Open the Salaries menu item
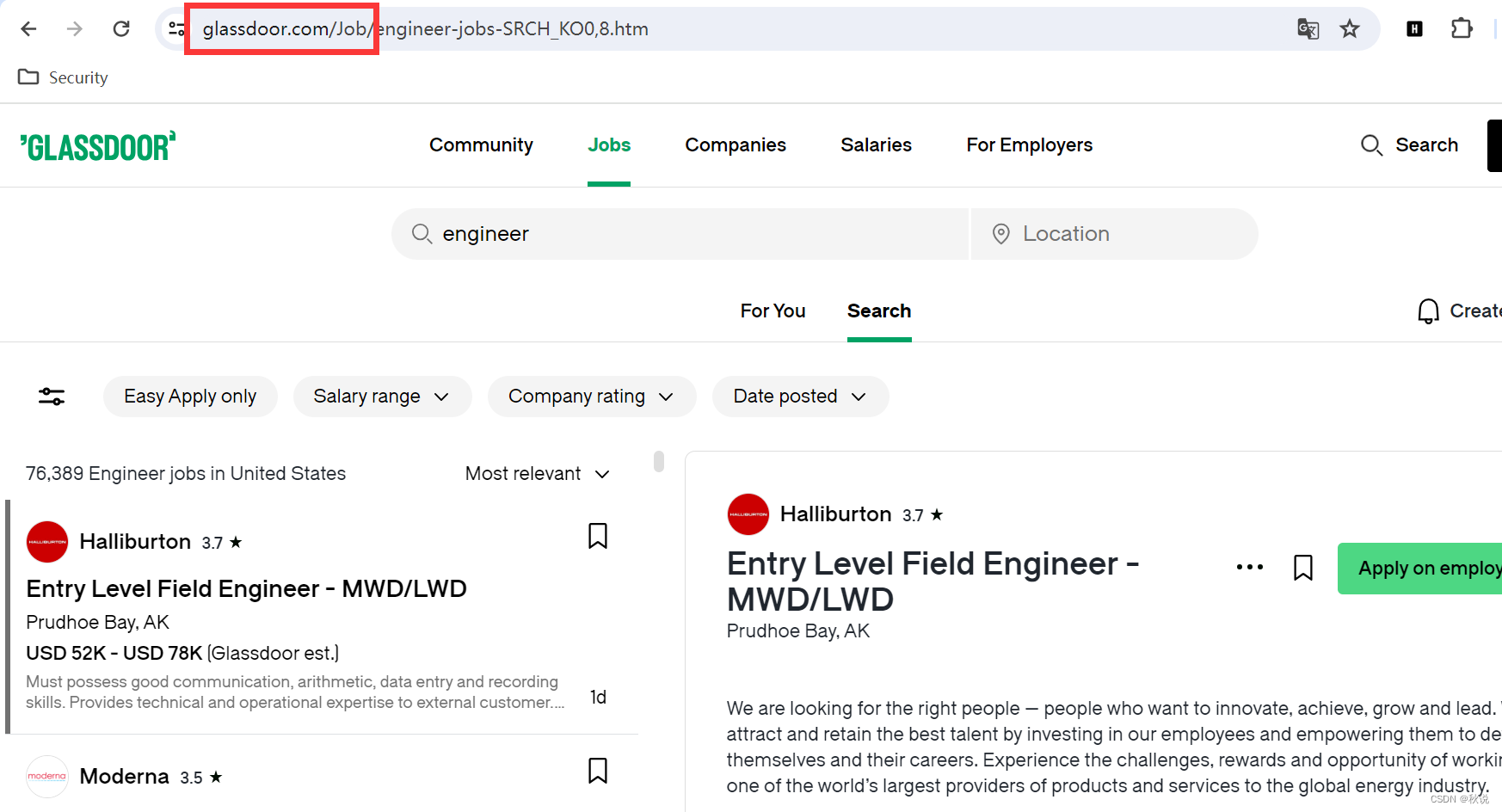1502x812 pixels. [x=876, y=145]
